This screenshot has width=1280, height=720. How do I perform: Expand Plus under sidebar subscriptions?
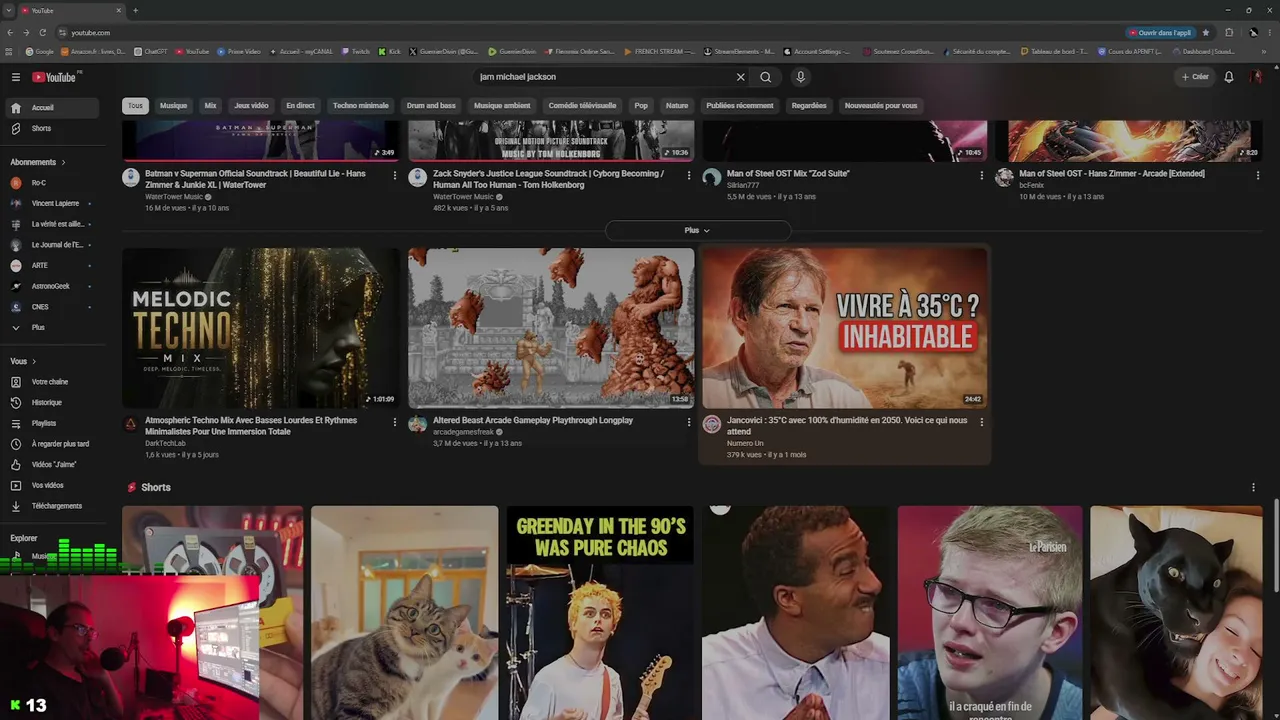(53, 328)
